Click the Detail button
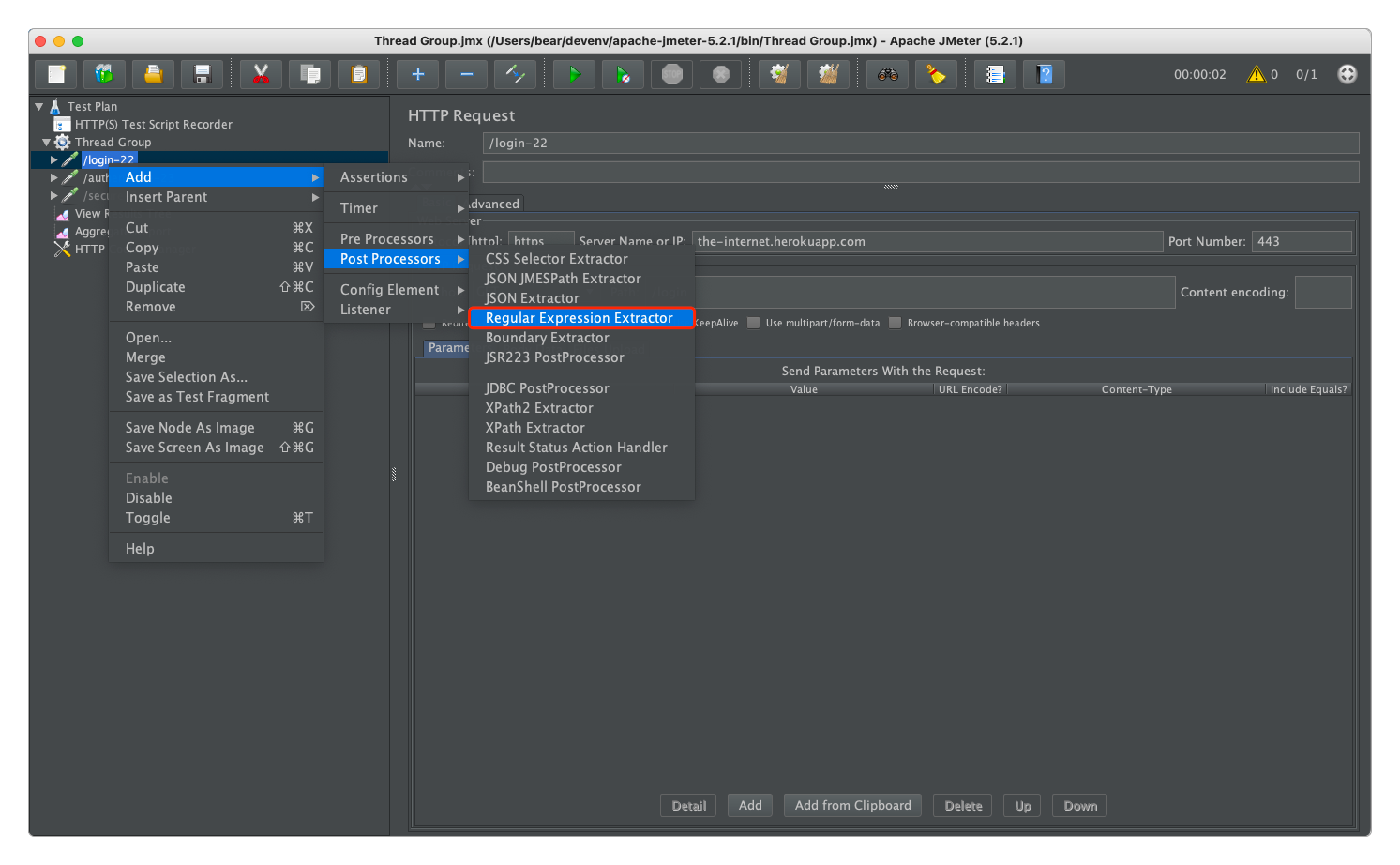This screenshot has height=865, width=1400. (688, 805)
